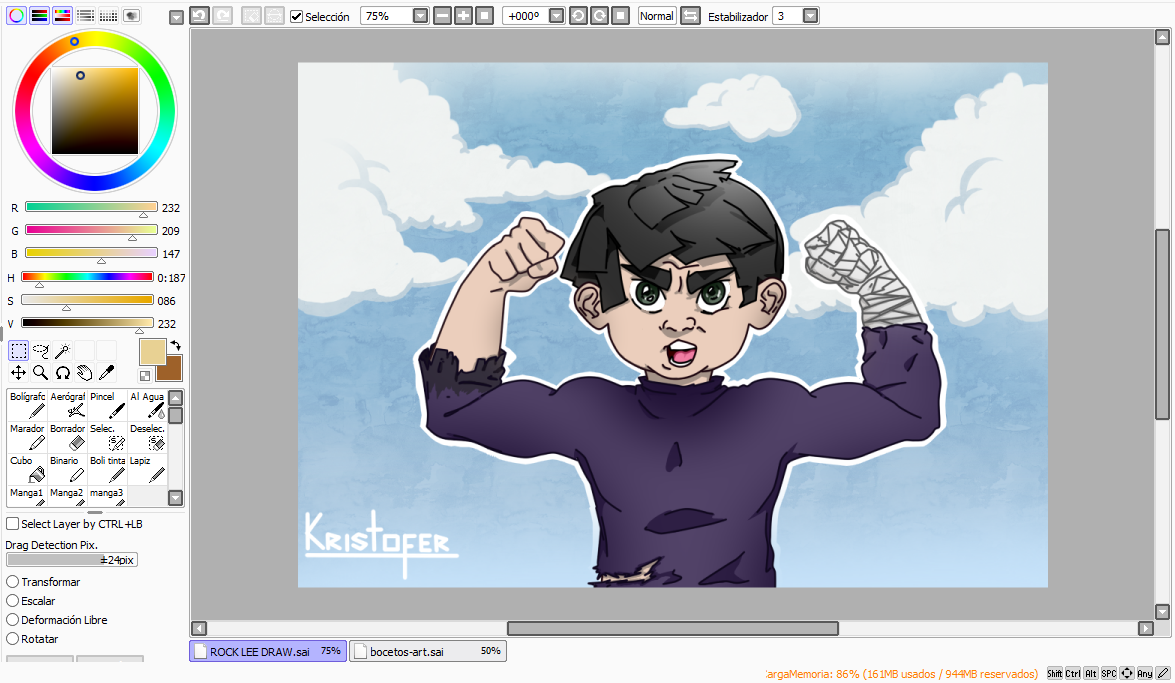Image resolution: width=1175 pixels, height=683 pixels.
Task: Click the H hue slider bar
Action: coord(87,277)
